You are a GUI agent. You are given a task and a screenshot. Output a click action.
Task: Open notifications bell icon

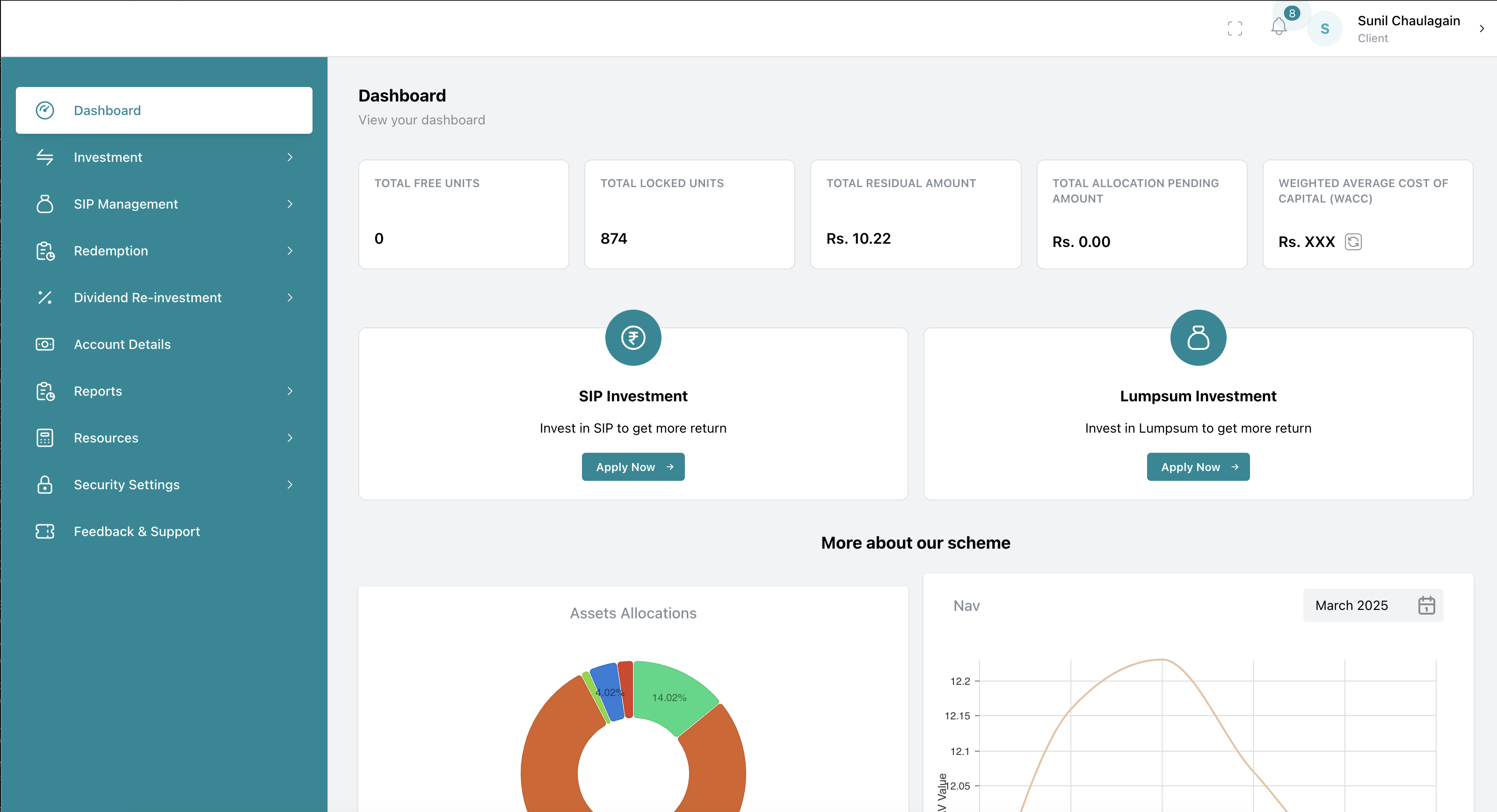1279,27
